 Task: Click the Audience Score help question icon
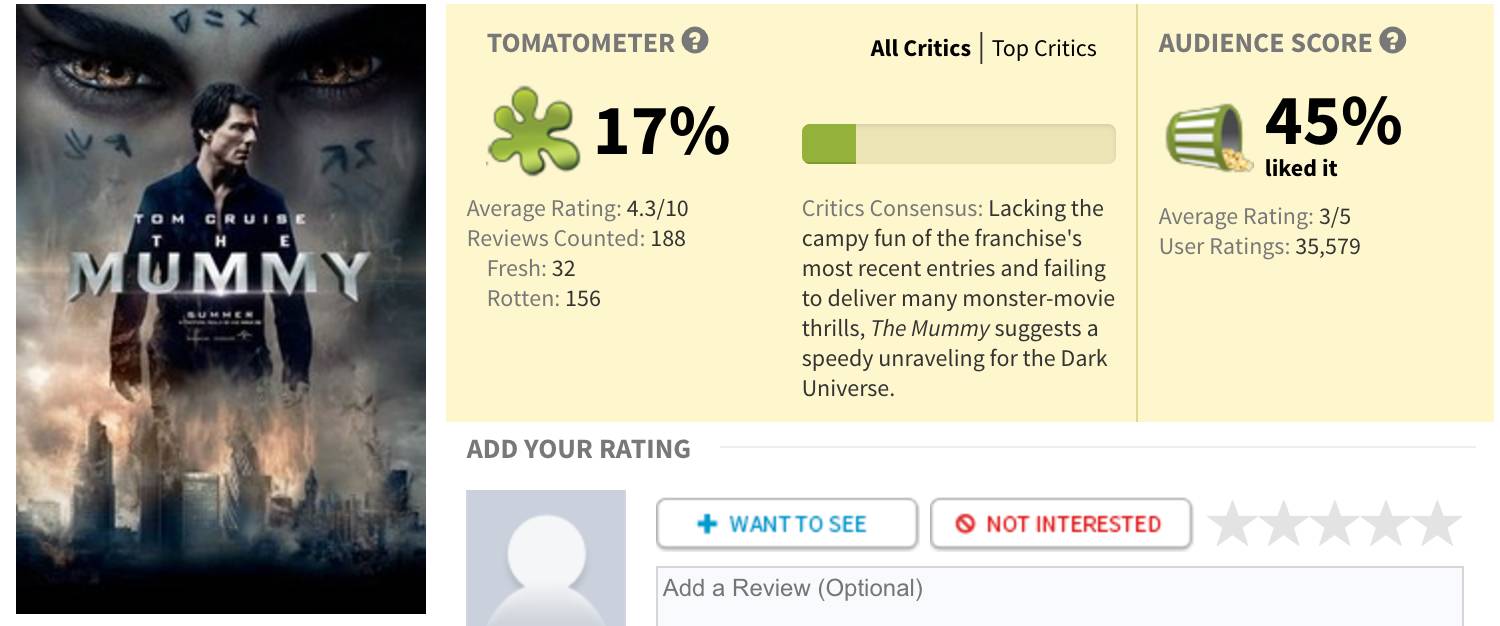click(1392, 42)
